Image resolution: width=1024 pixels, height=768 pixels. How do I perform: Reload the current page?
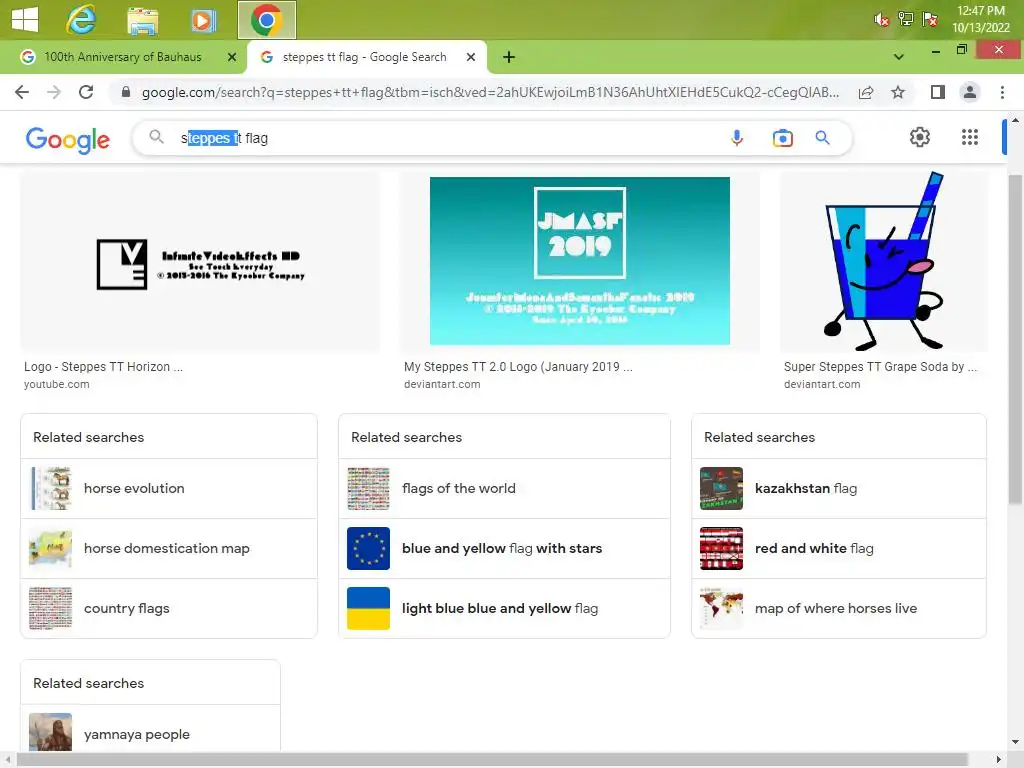click(86, 92)
